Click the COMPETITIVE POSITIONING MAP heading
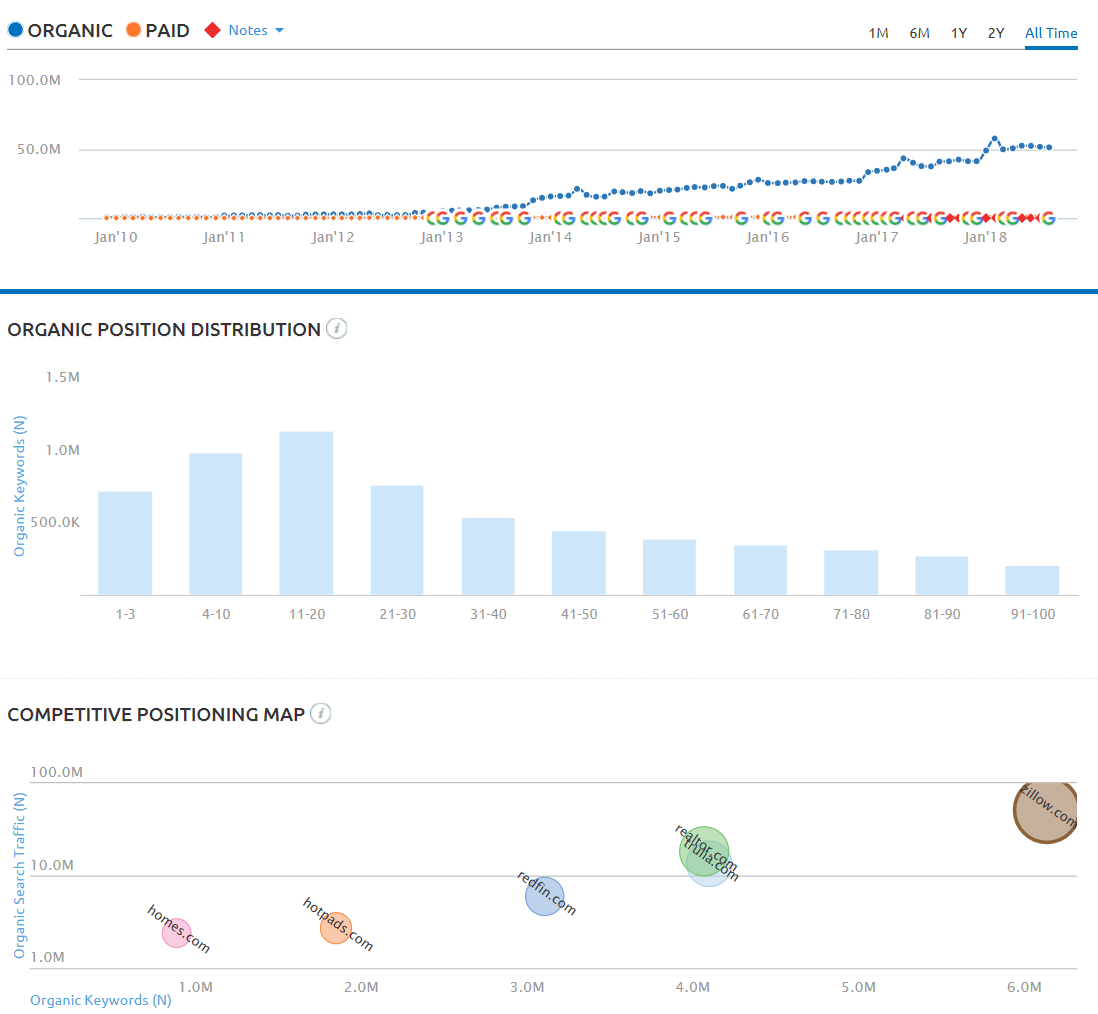This screenshot has width=1098, height=1014. pos(156,714)
